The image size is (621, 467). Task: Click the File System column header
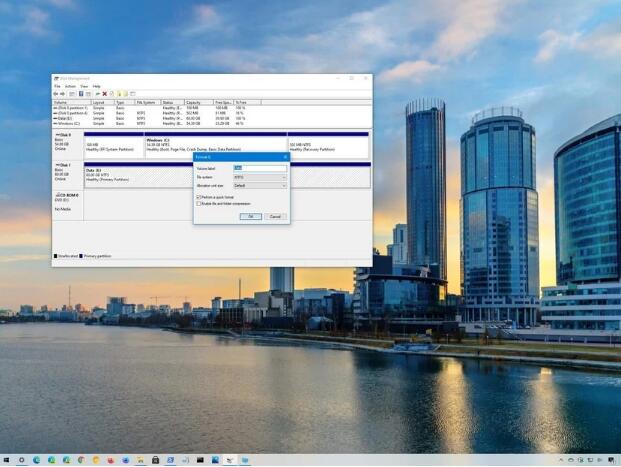[148, 103]
